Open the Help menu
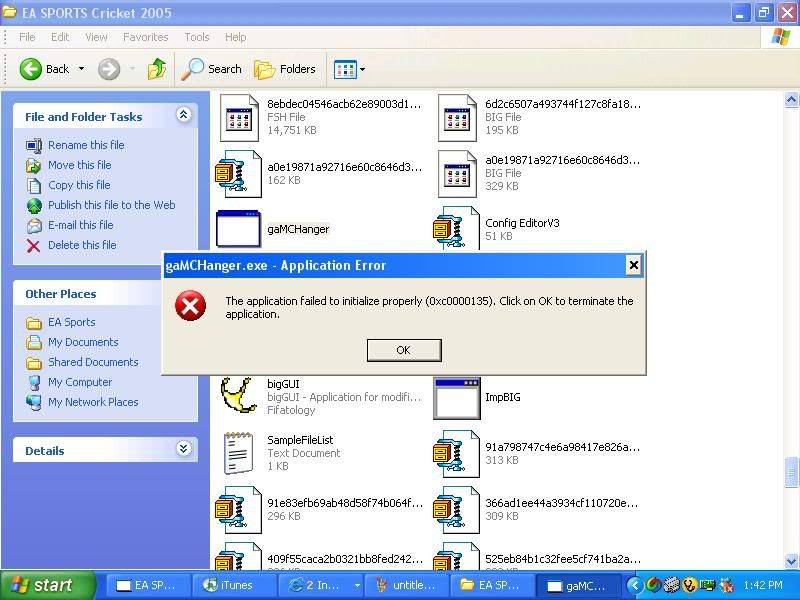The width and height of the screenshot is (800, 600). point(235,37)
